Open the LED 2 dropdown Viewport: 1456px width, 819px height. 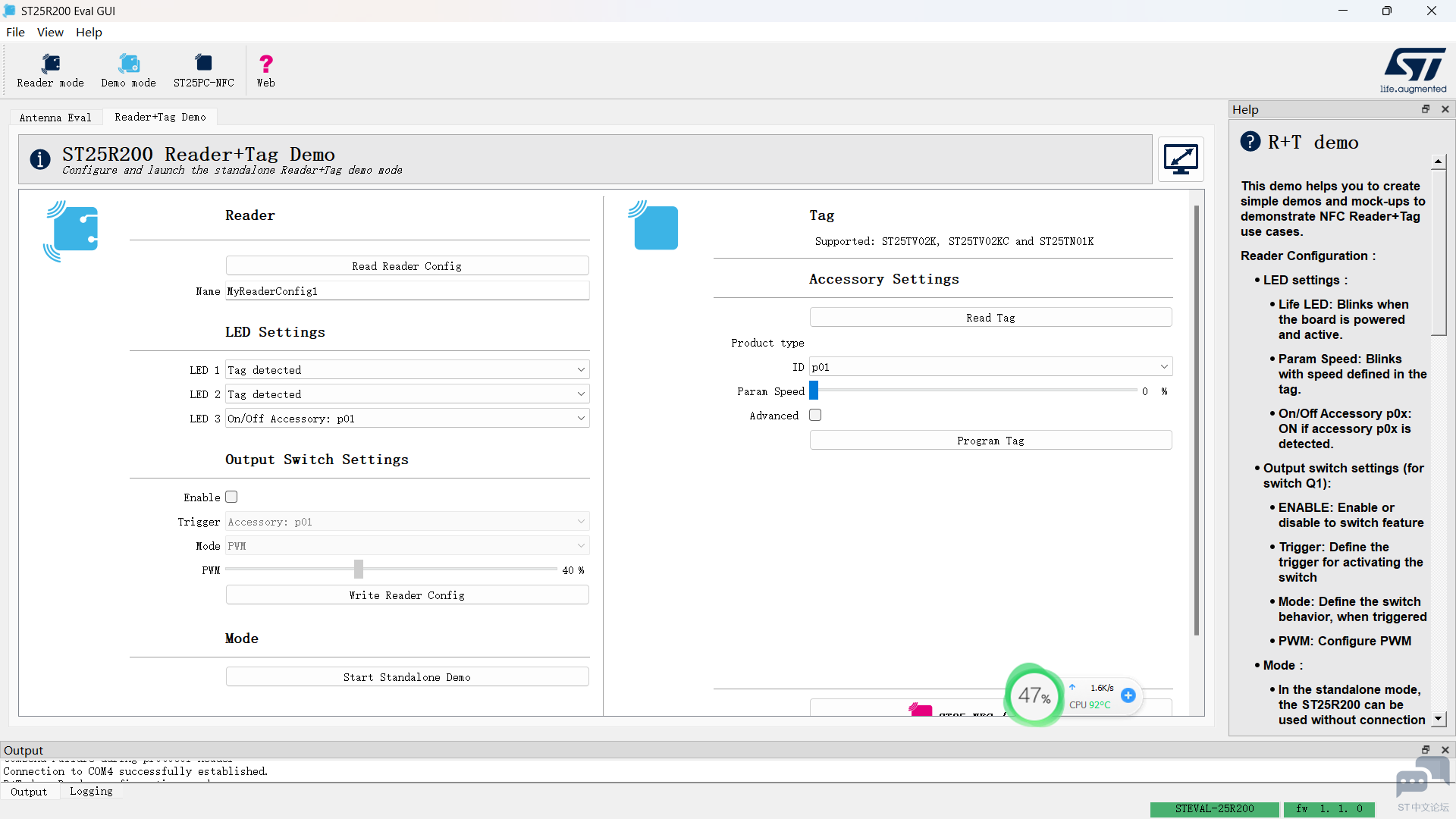(x=407, y=394)
